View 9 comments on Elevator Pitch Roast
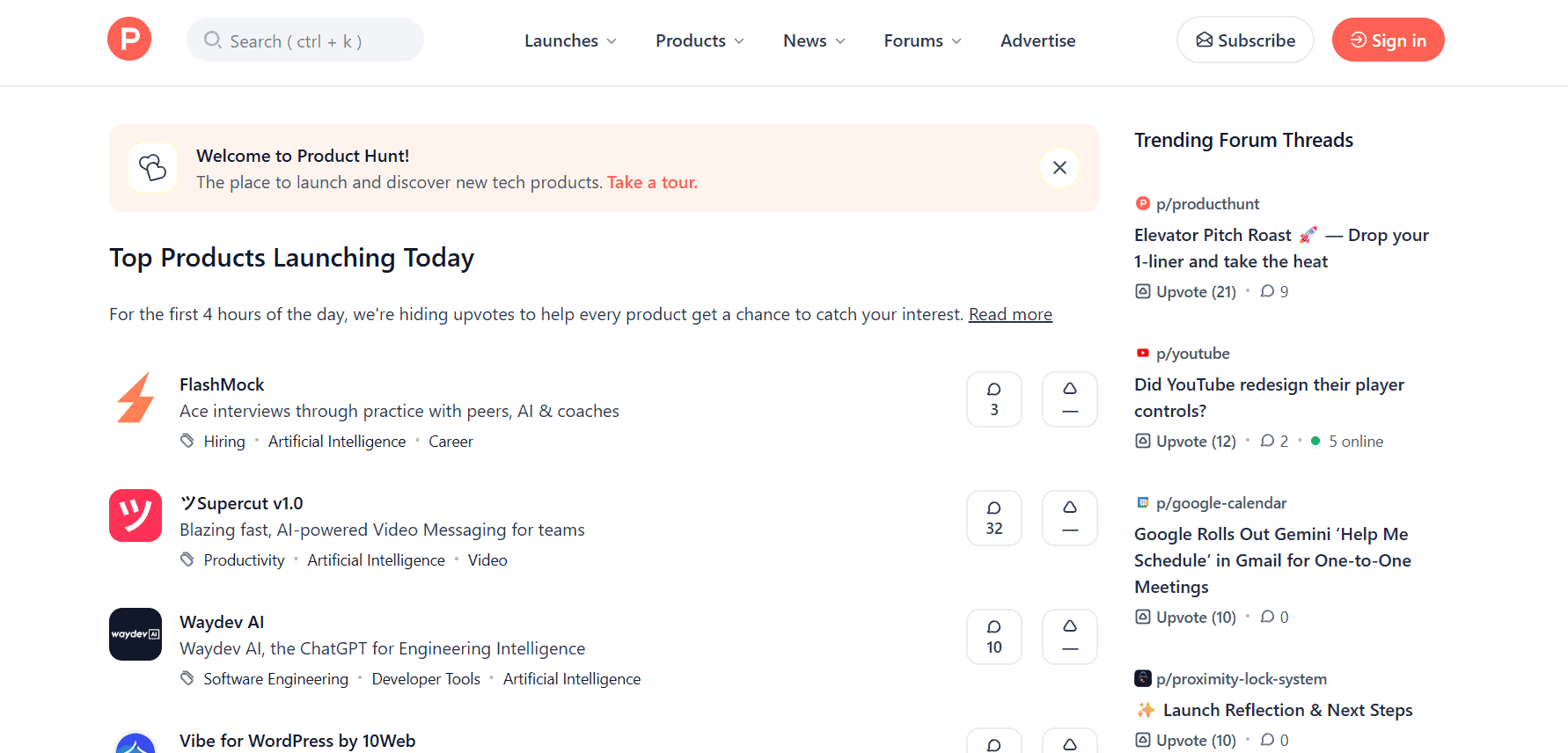1568x753 pixels. pos(1274,292)
